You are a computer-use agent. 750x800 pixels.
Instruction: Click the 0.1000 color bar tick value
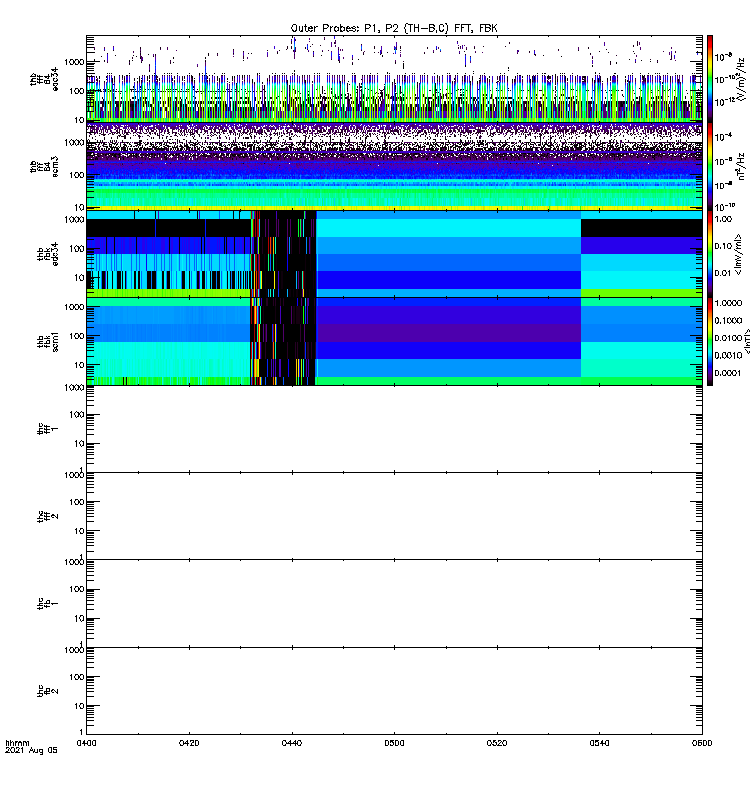pyautogui.click(x=728, y=320)
